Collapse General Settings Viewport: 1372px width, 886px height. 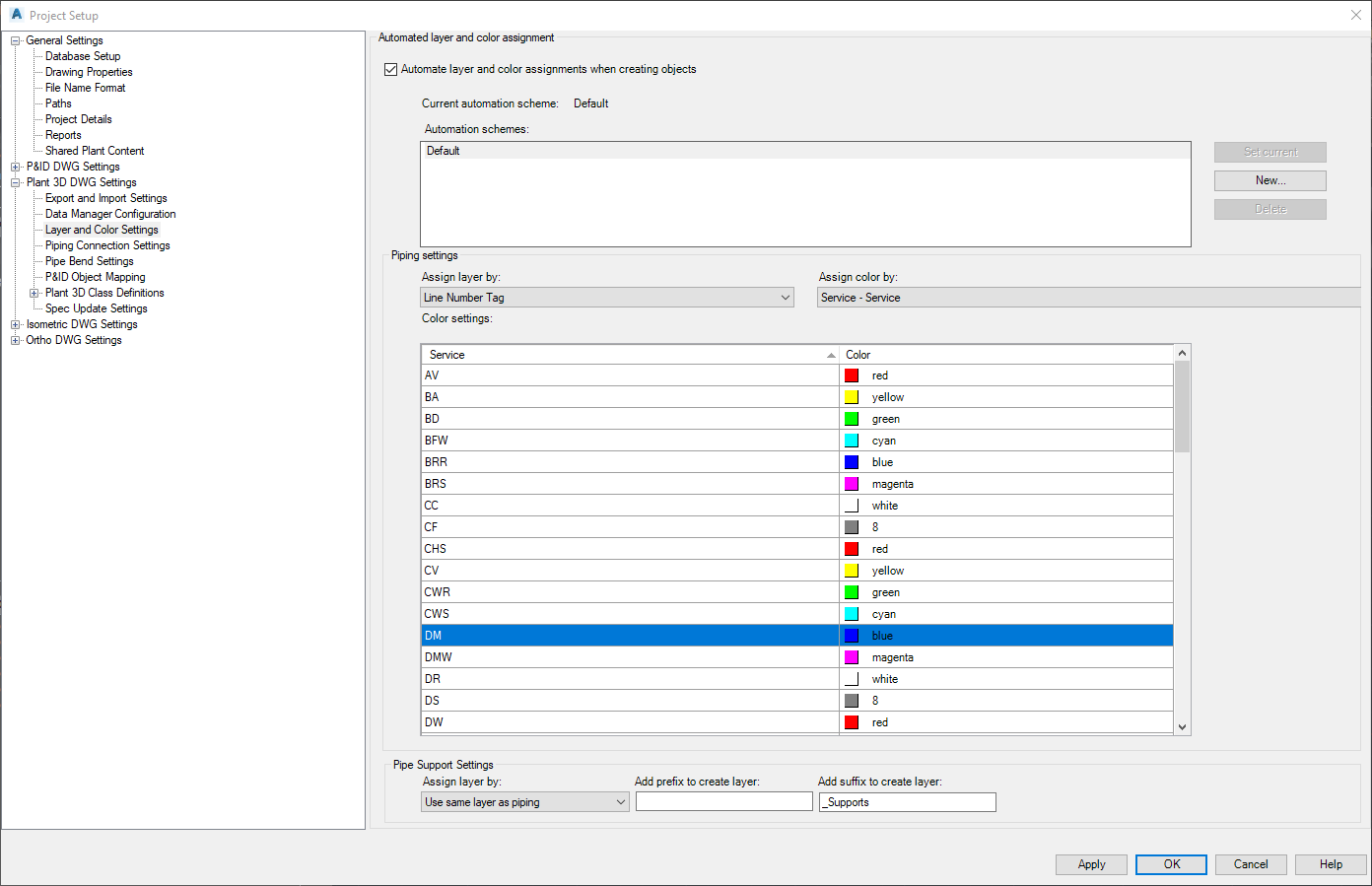[x=15, y=39]
